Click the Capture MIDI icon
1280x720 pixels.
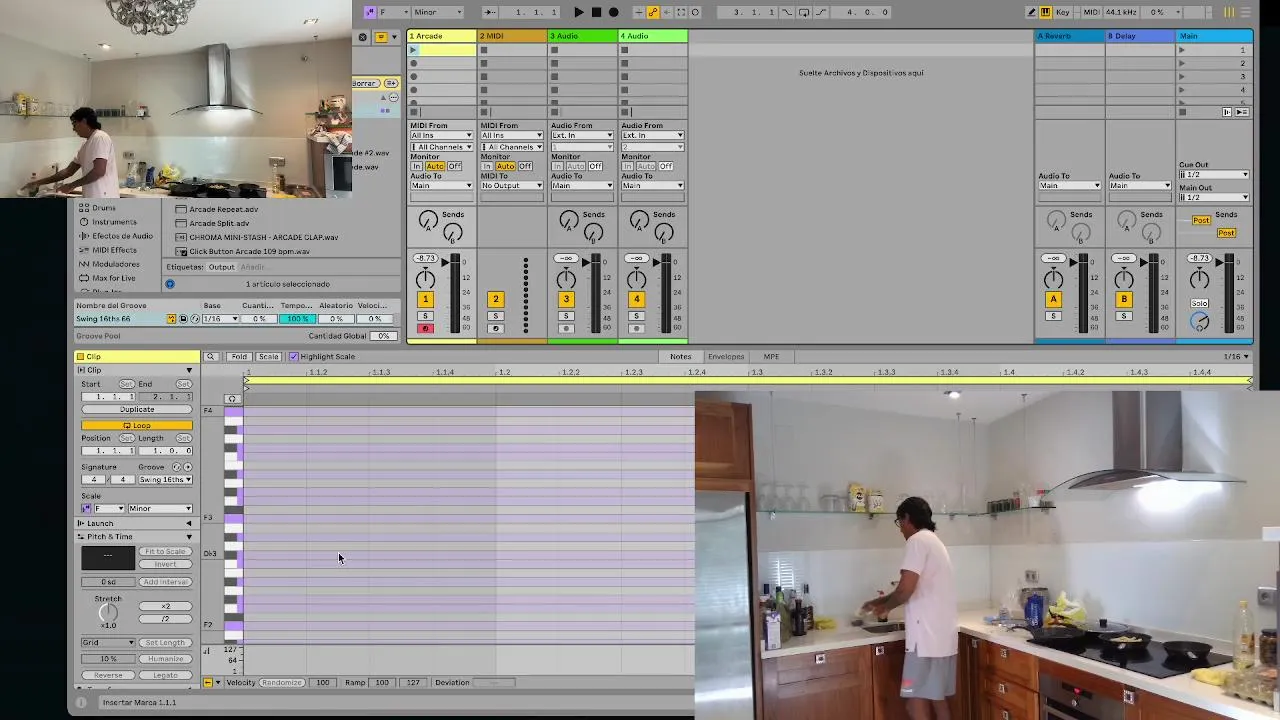pos(681,12)
